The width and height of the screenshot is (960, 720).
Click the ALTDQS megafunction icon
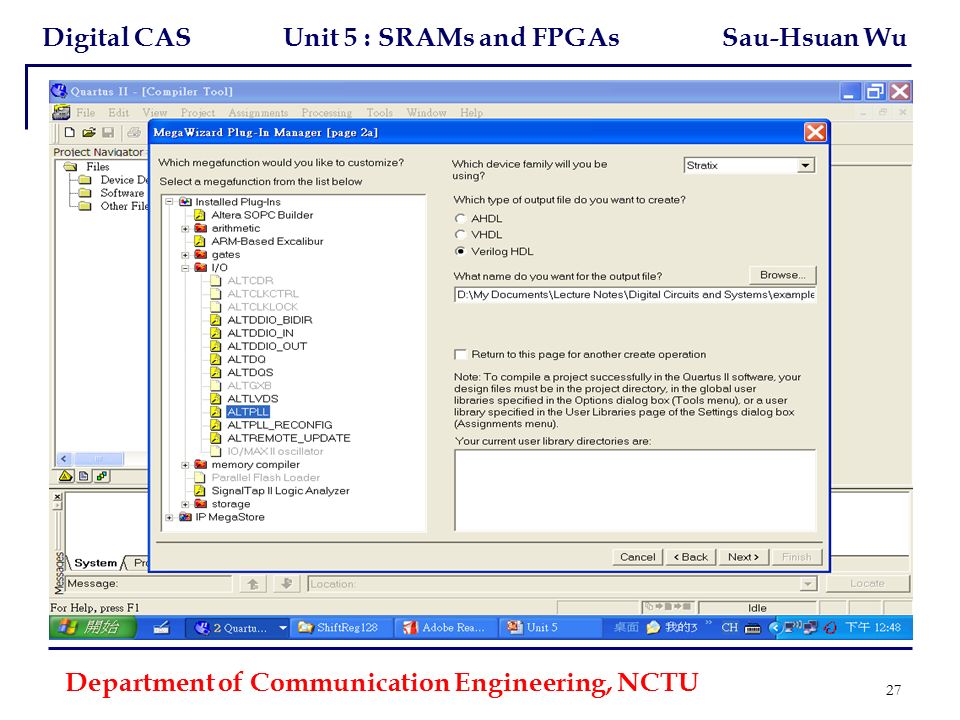click(x=216, y=372)
